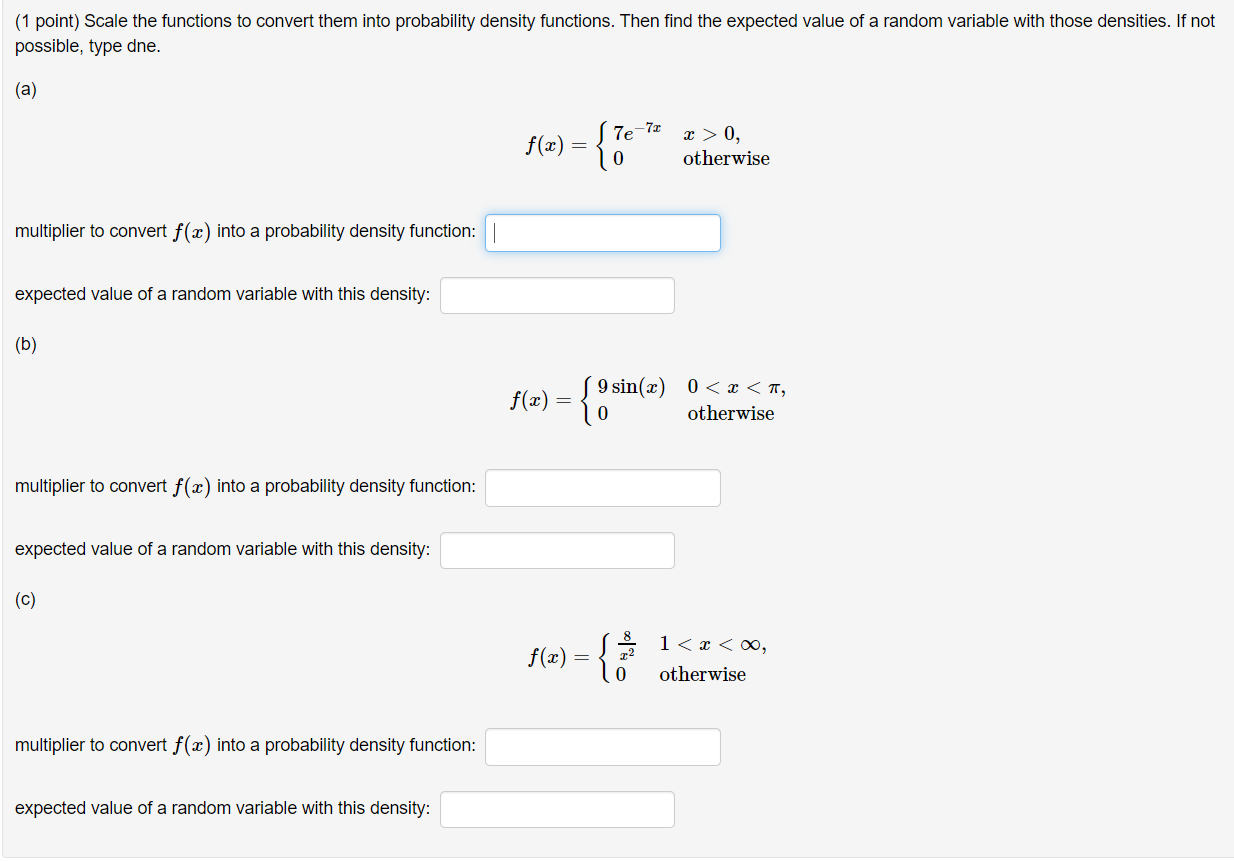Select the part (a) label
The width and height of the screenshot is (1234, 861).
[26, 89]
